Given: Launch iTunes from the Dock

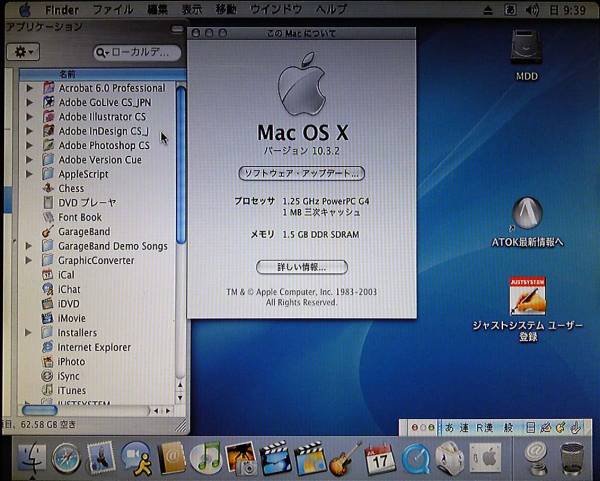Looking at the screenshot, I should (x=206, y=458).
